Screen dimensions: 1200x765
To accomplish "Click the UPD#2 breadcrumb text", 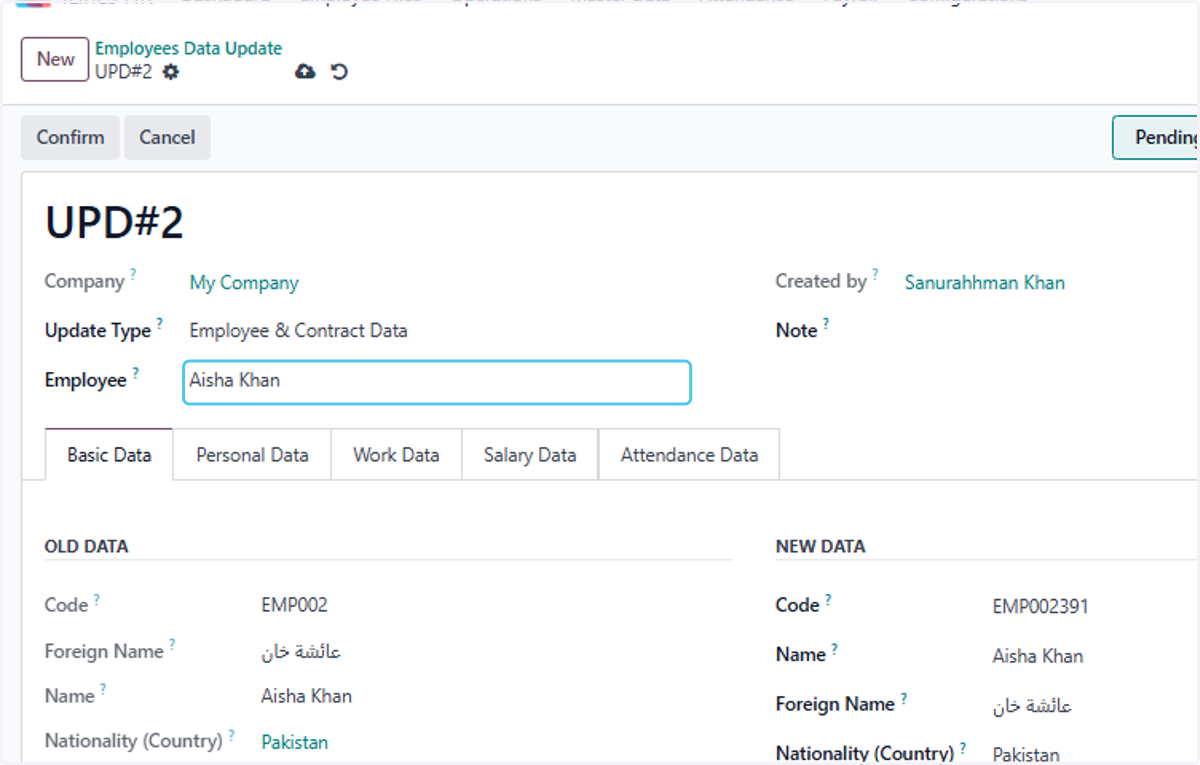I will point(124,72).
